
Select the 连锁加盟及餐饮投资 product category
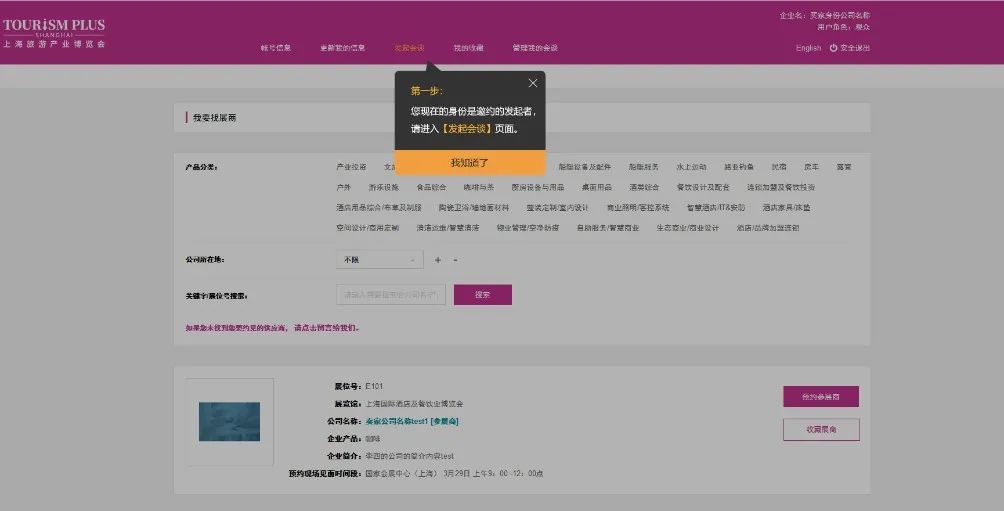click(781, 188)
